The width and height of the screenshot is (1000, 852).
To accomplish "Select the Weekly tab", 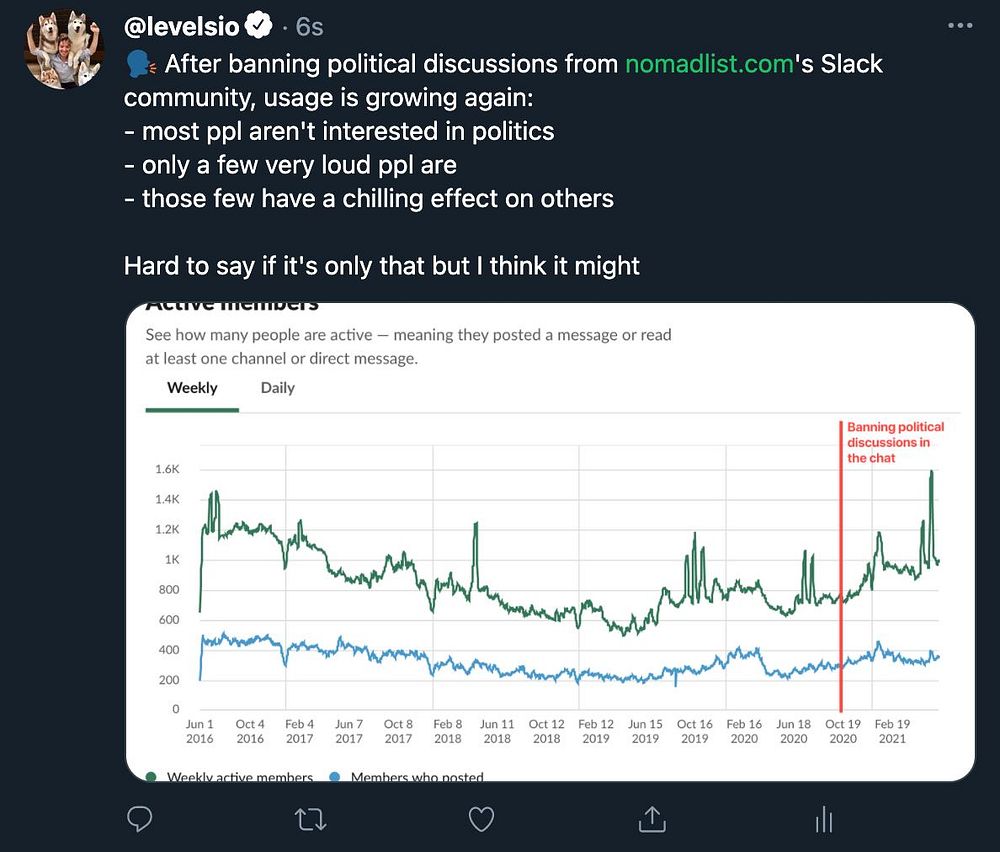I will (x=192, y=388).
